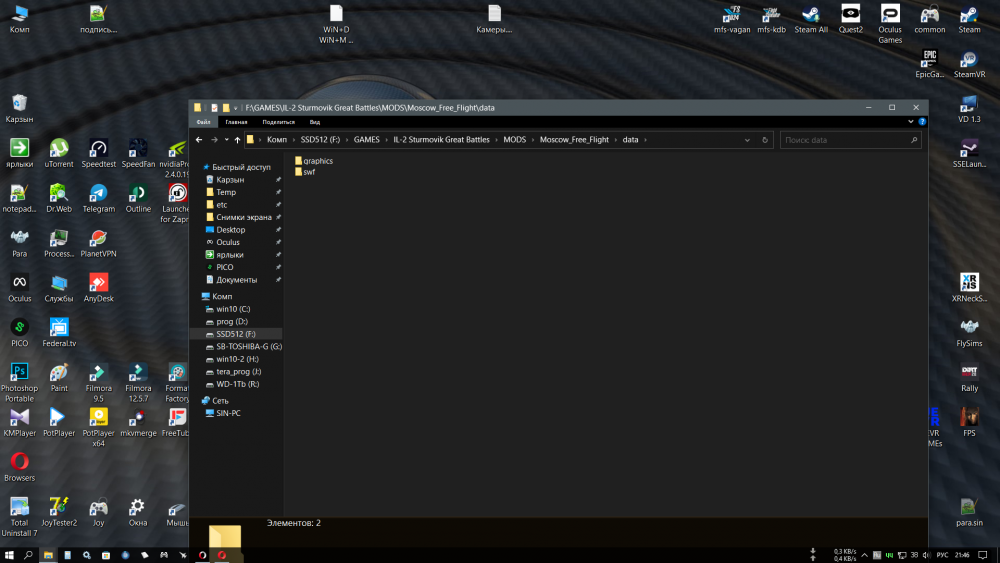
Task: Open the address bar history dropdown
Action: tap(747, 140)
